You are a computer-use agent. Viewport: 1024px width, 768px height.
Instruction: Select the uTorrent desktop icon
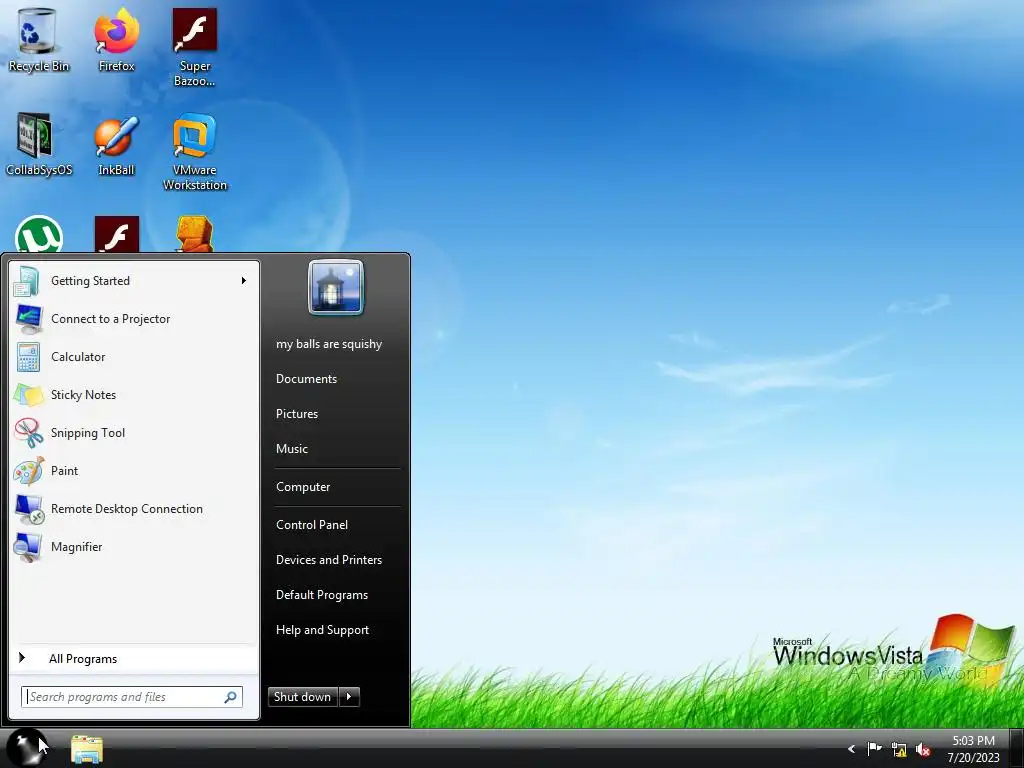point(39,234)
